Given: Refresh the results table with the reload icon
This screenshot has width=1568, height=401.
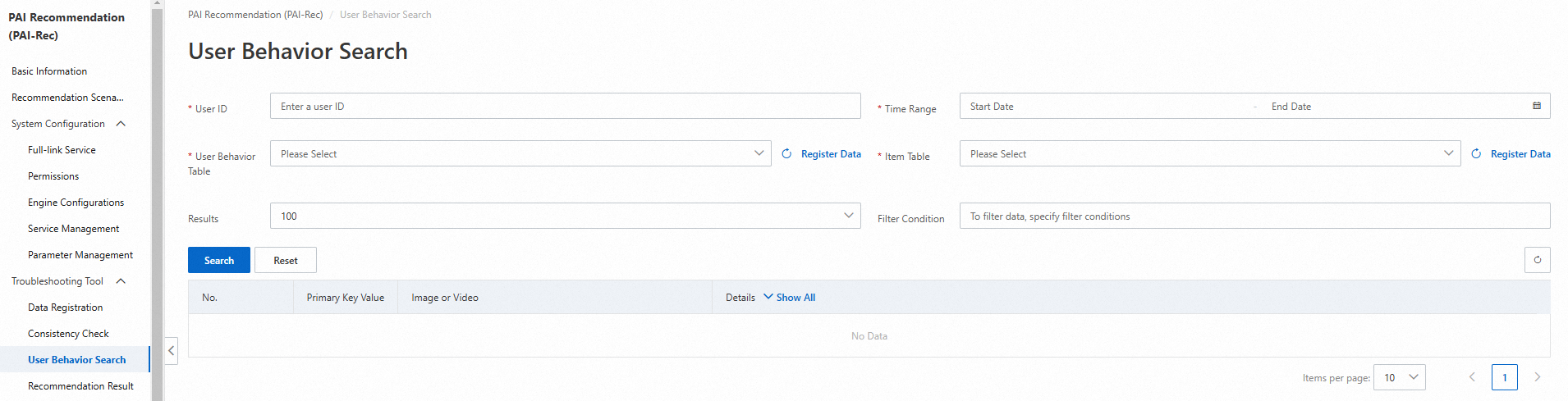Looking at the screenshot, I should (1537, 260).
